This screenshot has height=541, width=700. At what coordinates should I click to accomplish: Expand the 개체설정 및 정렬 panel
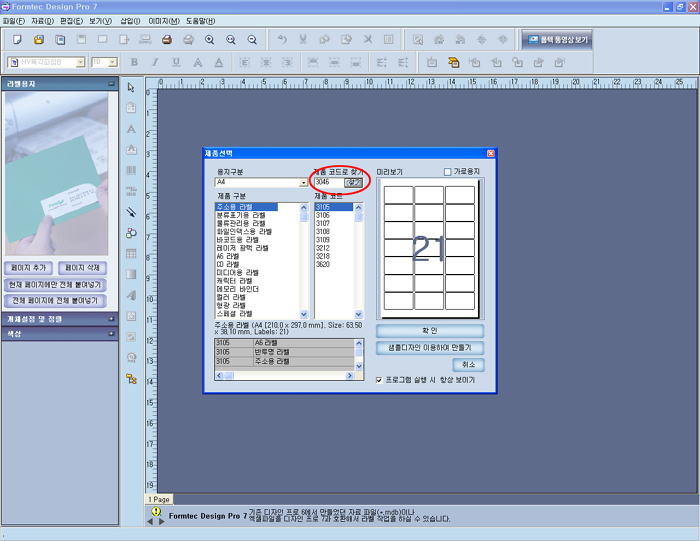111,319
